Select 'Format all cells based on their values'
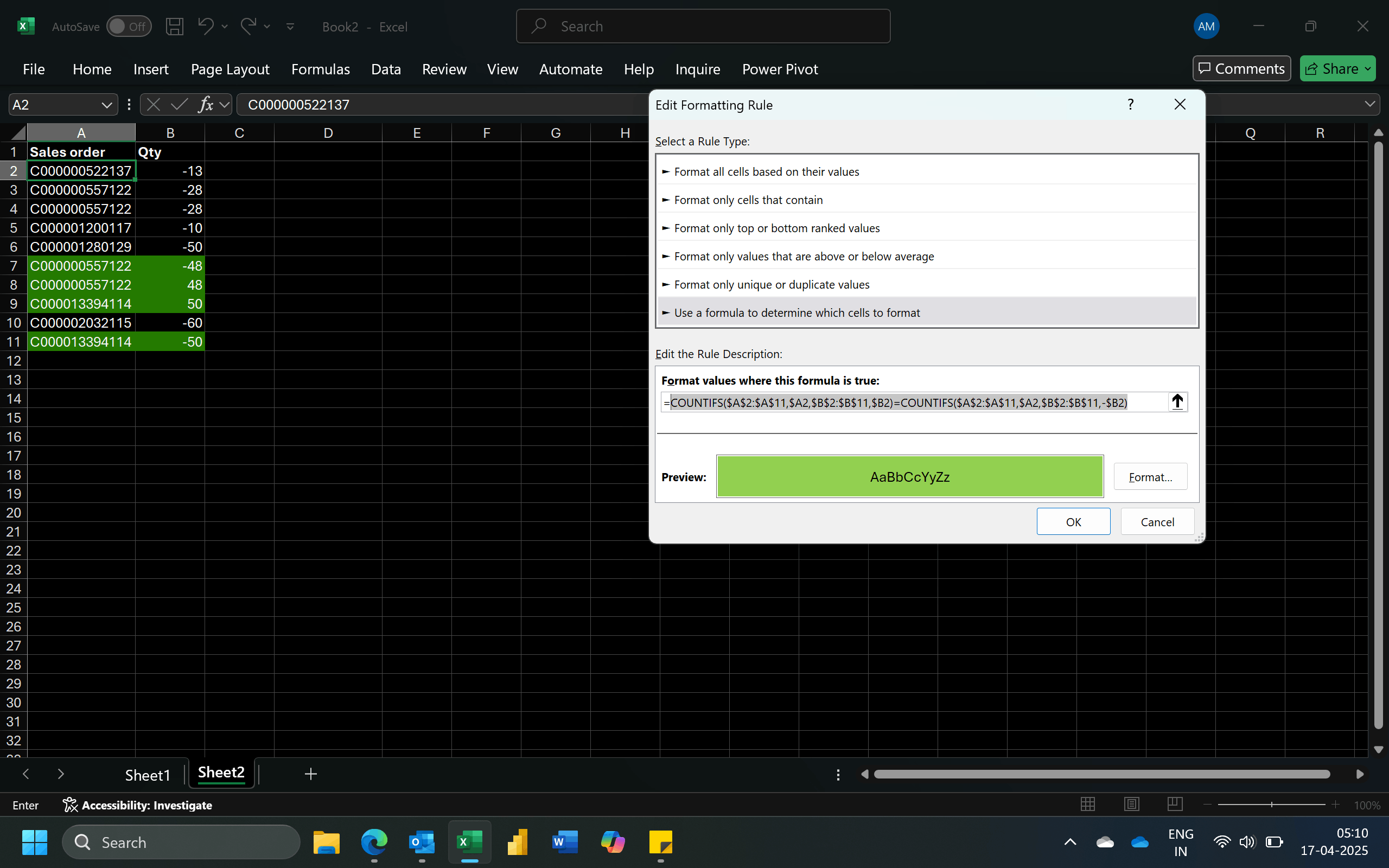Image resolution: width=1389 pixels, height=868 pixels. pos(927,171)
